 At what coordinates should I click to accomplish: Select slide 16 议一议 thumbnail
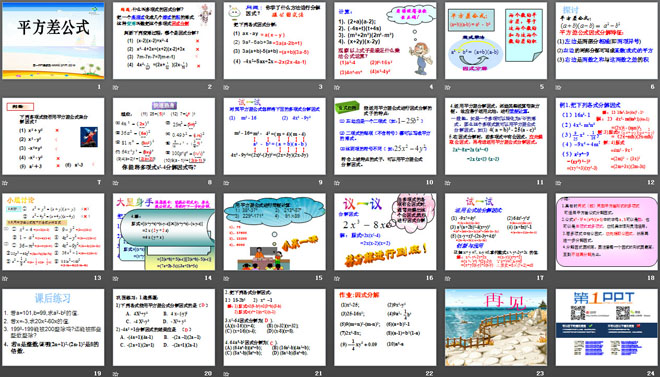point(385,231)
